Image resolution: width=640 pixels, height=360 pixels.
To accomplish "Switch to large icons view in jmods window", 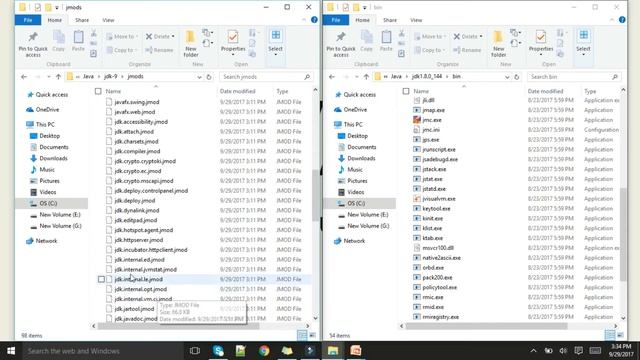I will coord(312,335).
